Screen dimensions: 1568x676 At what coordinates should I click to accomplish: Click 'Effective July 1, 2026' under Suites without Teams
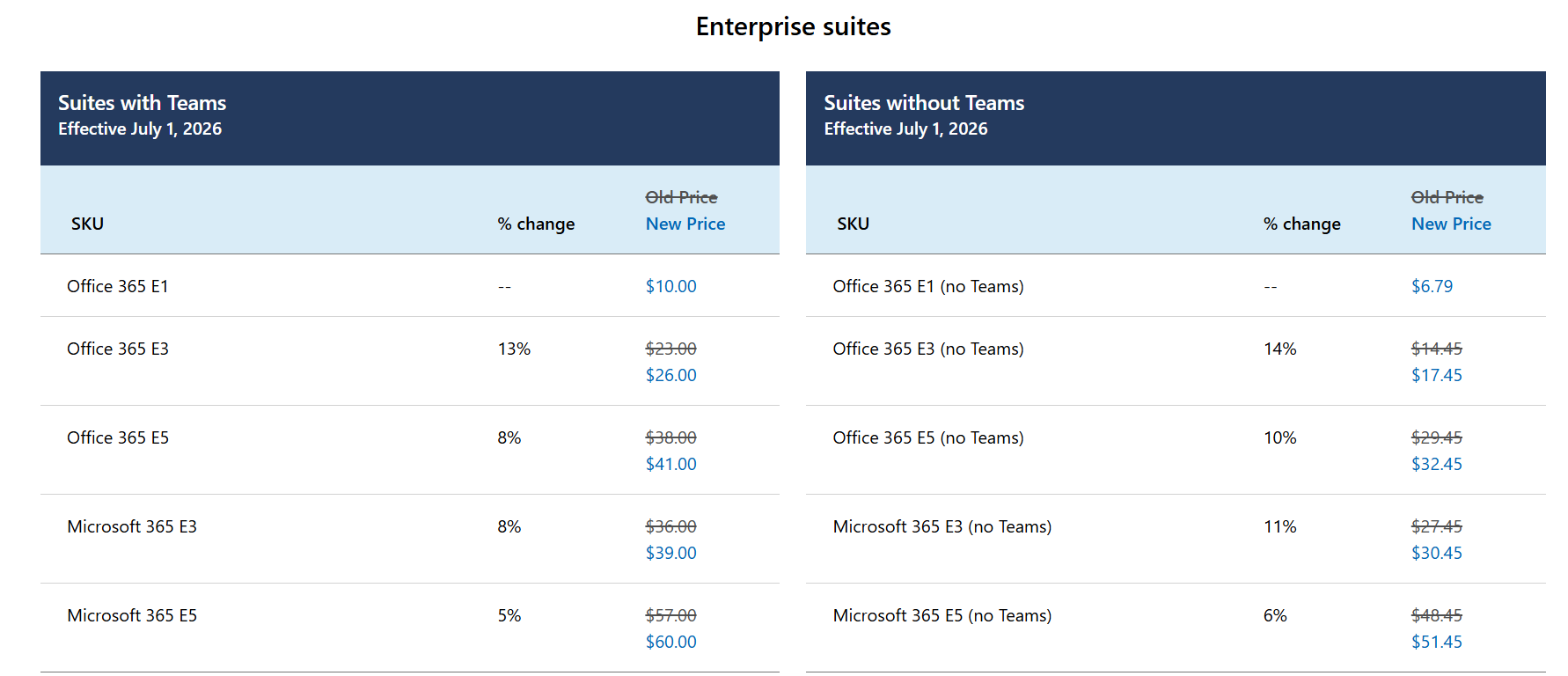[905, 129]
